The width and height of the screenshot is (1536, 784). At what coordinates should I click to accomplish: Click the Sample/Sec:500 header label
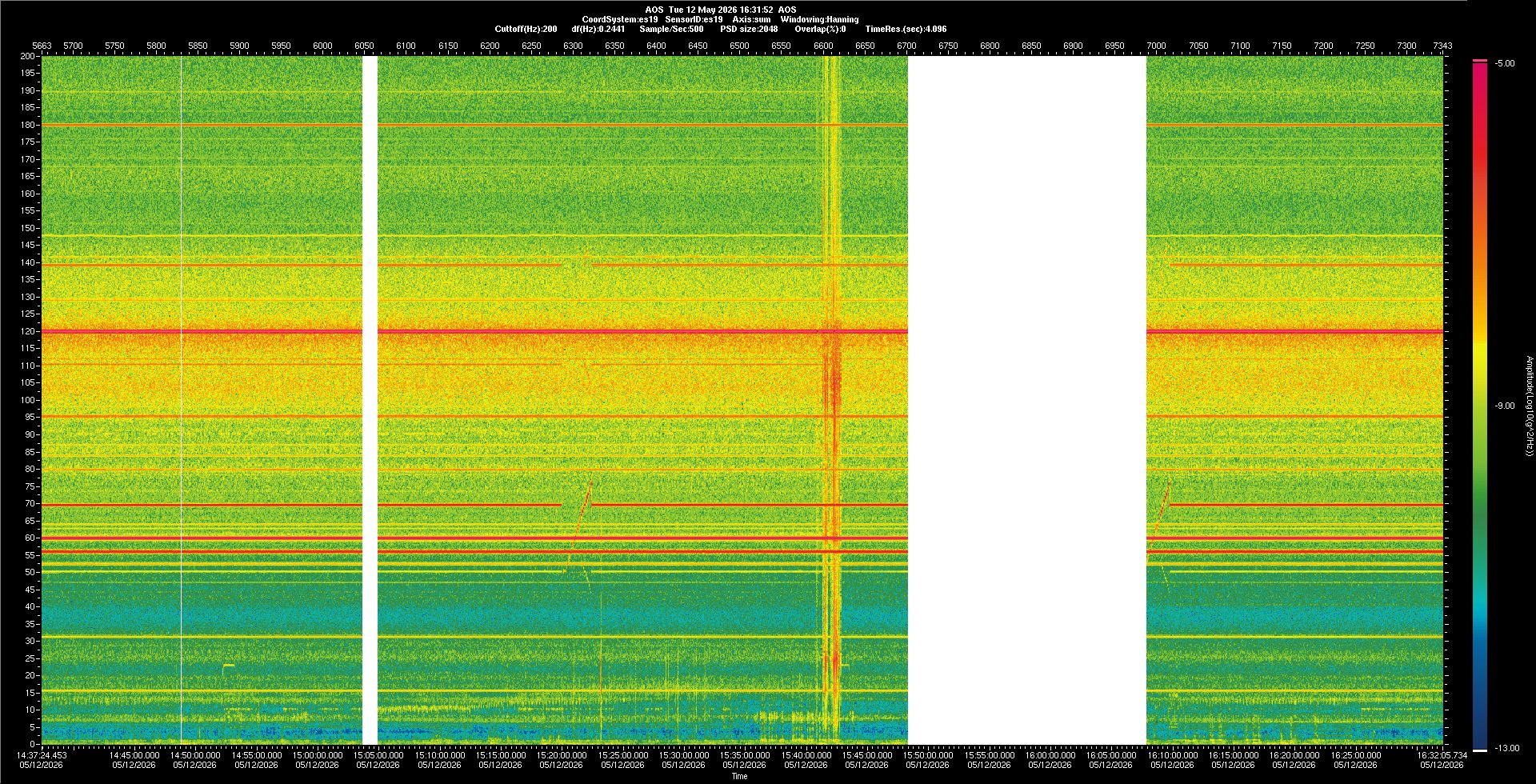coord(671,29)
